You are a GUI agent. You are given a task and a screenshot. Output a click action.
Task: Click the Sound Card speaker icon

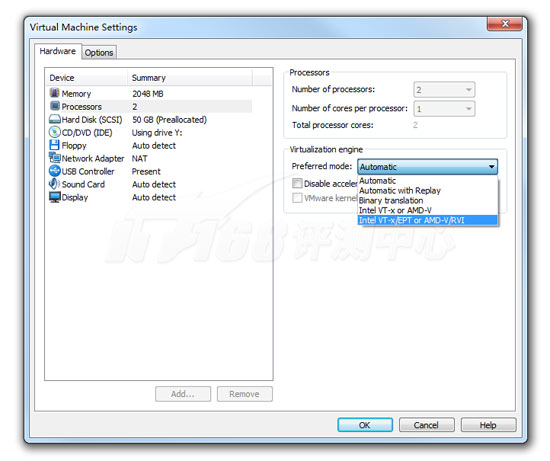(54, 184)
